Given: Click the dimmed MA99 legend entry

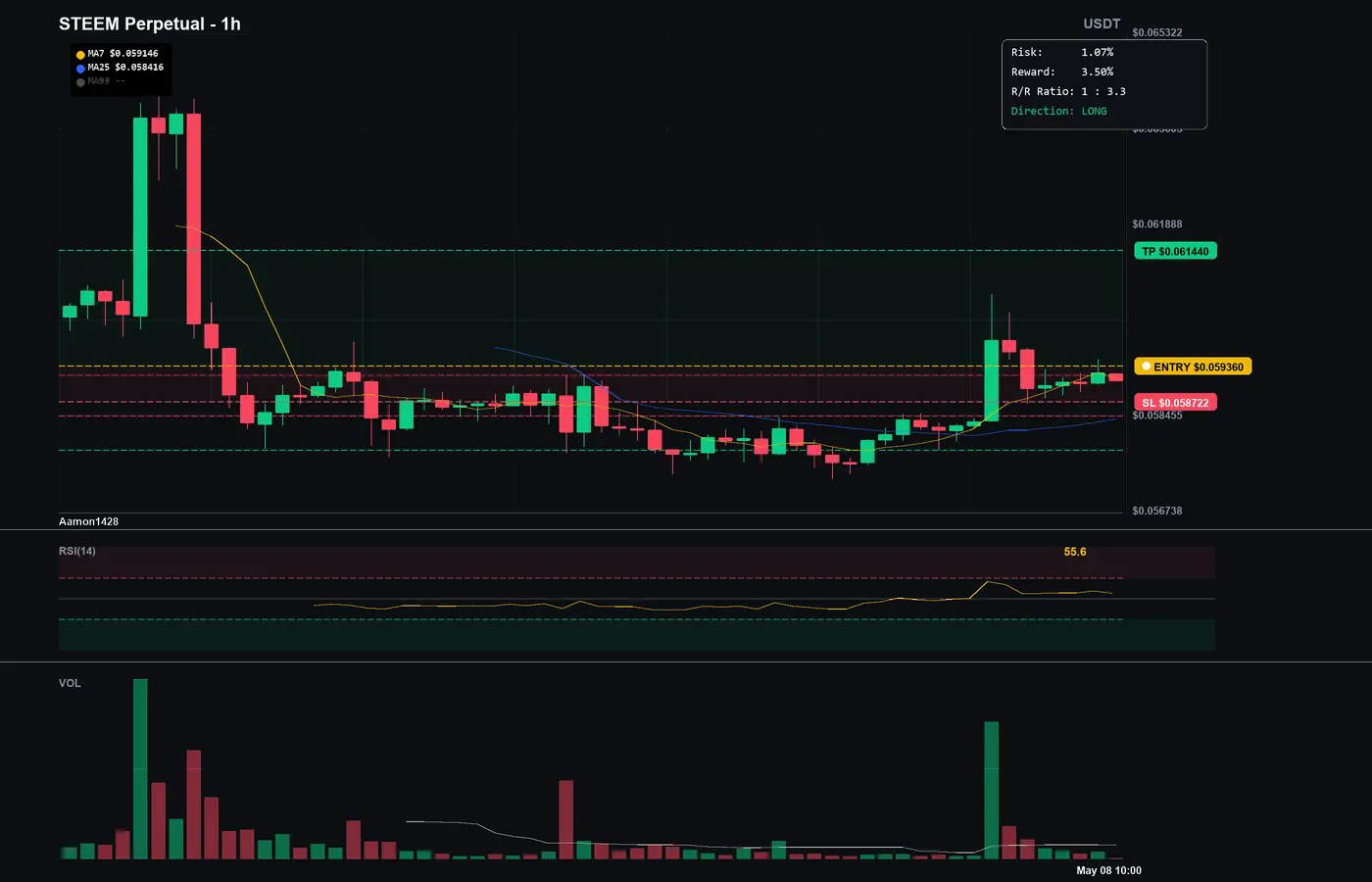Looking at the screenshot, I should (x=106, y=81).
